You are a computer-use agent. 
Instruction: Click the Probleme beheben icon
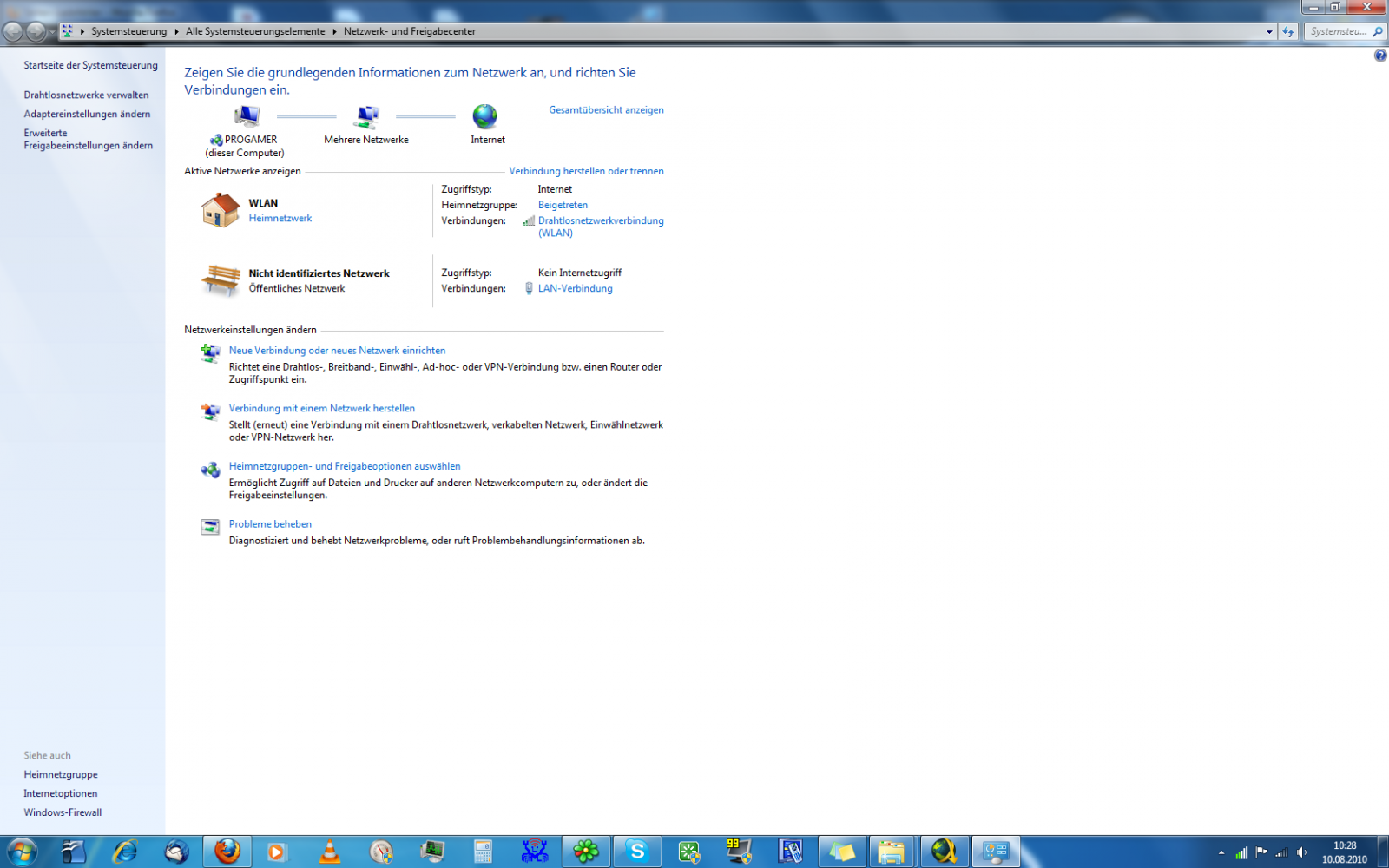210,527
